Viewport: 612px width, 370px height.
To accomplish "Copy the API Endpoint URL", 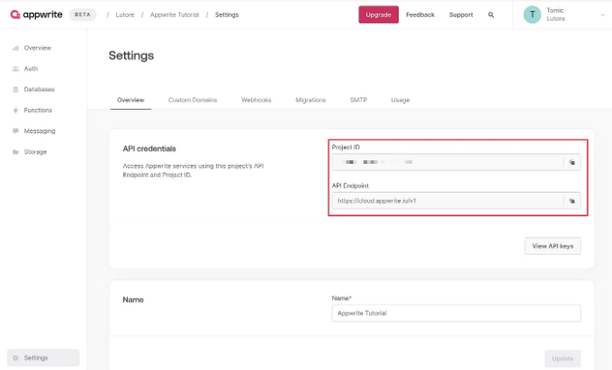I will pos(572,201).
